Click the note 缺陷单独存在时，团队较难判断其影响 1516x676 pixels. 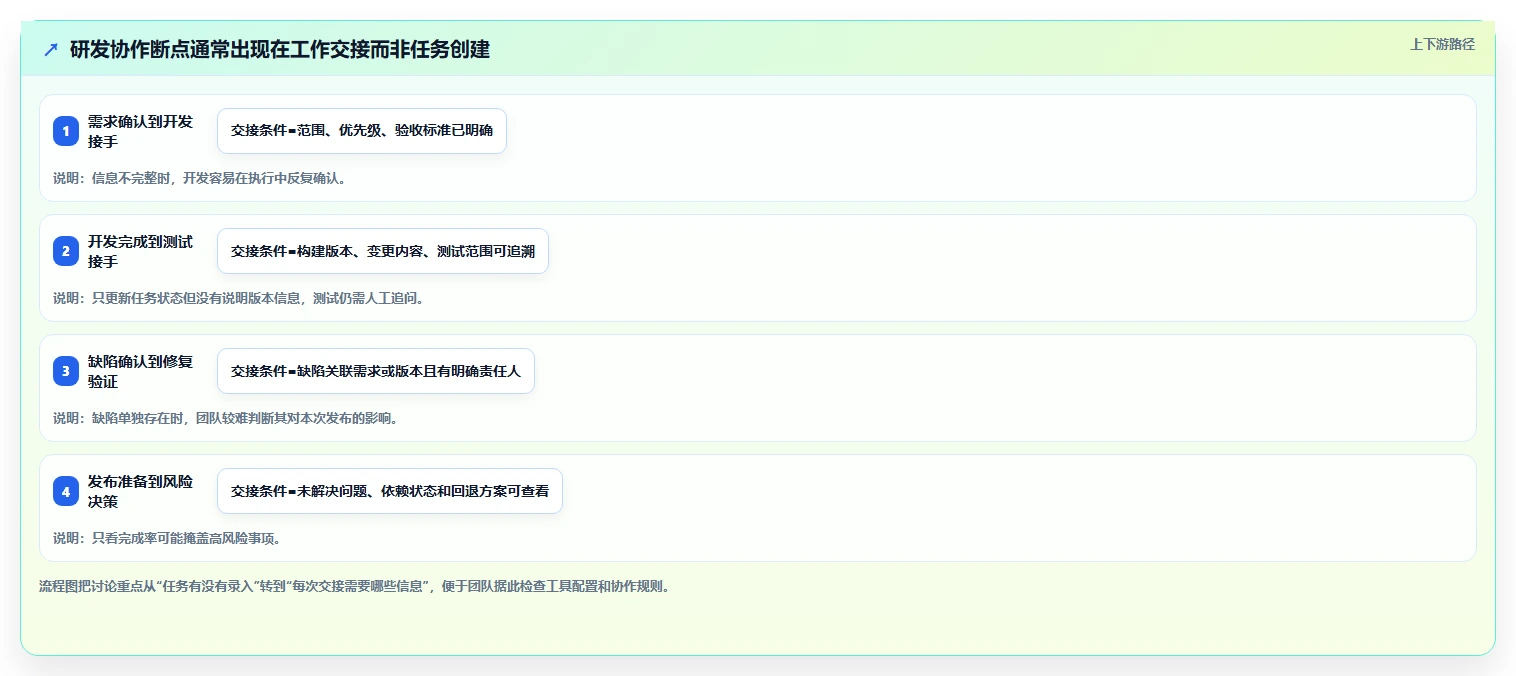[x=226, y=418]
